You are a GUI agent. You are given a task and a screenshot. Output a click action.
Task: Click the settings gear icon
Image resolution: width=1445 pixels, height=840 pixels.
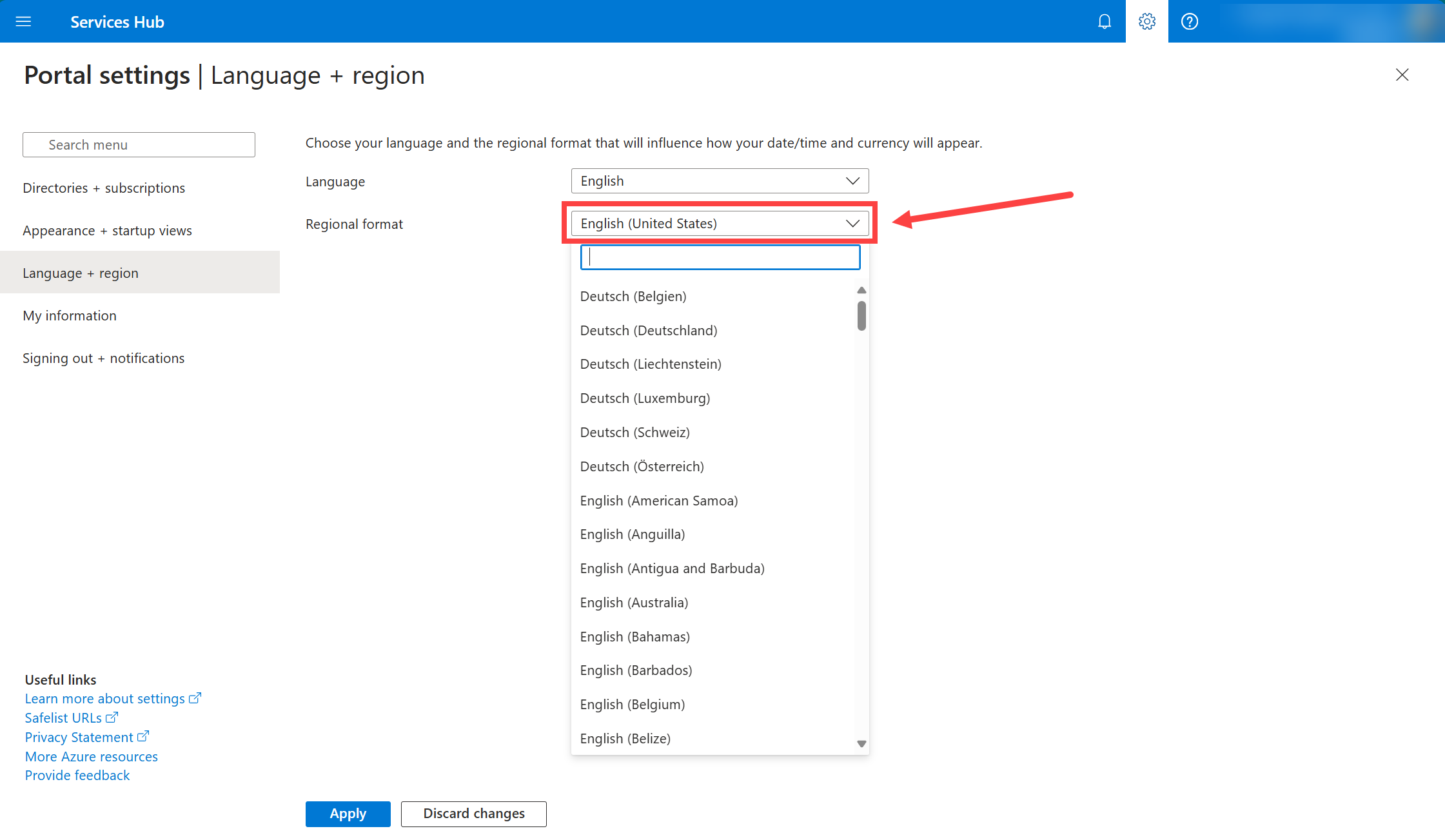point(1146,21)
